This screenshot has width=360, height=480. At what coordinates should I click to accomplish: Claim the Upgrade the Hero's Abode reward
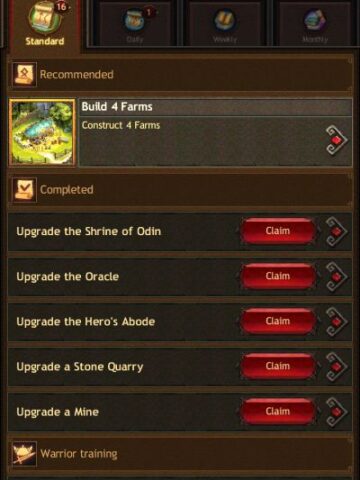point(278,321)
